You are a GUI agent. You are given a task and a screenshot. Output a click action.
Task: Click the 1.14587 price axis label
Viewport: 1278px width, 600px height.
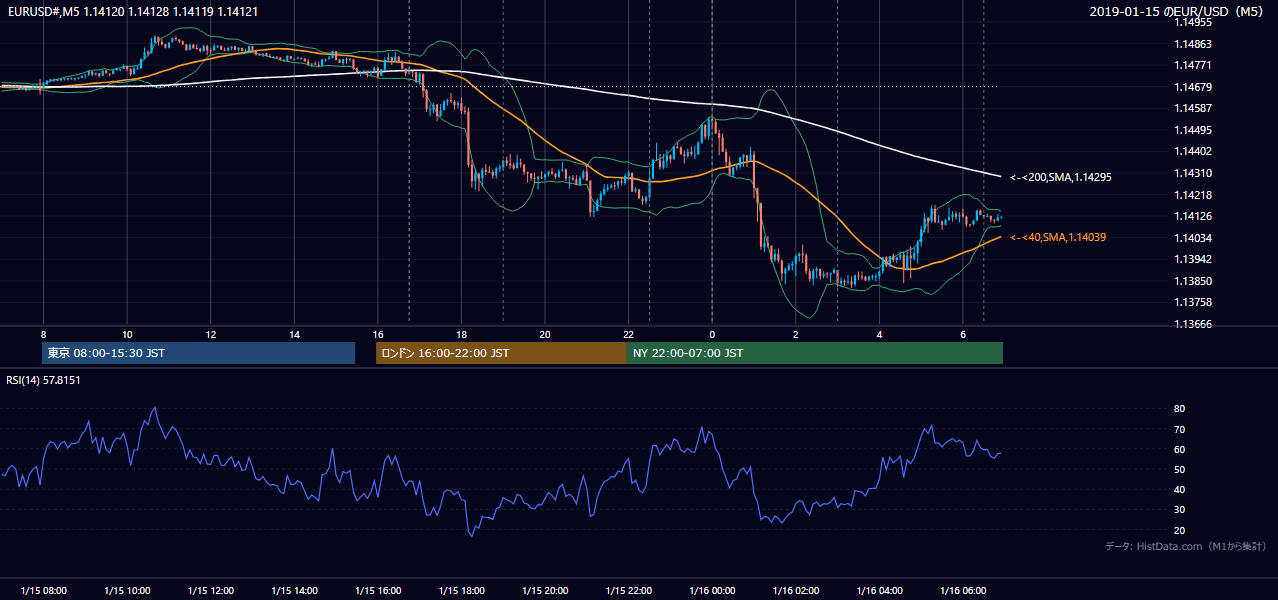point(1192,108)
